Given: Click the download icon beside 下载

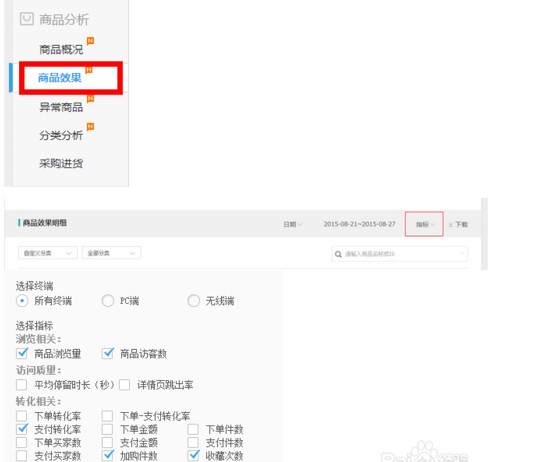Looking at the screenshot, I should (450, 224).
